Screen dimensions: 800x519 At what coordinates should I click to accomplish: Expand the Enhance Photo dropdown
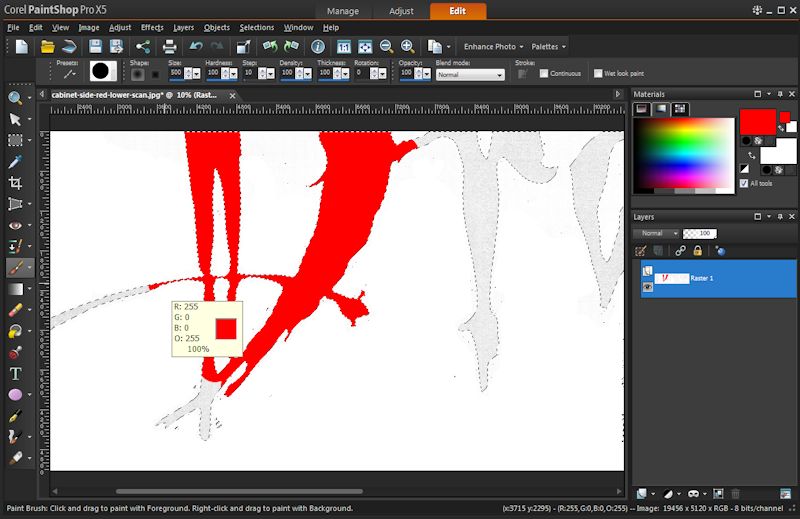pyautogui.click(x=493, y=46)
